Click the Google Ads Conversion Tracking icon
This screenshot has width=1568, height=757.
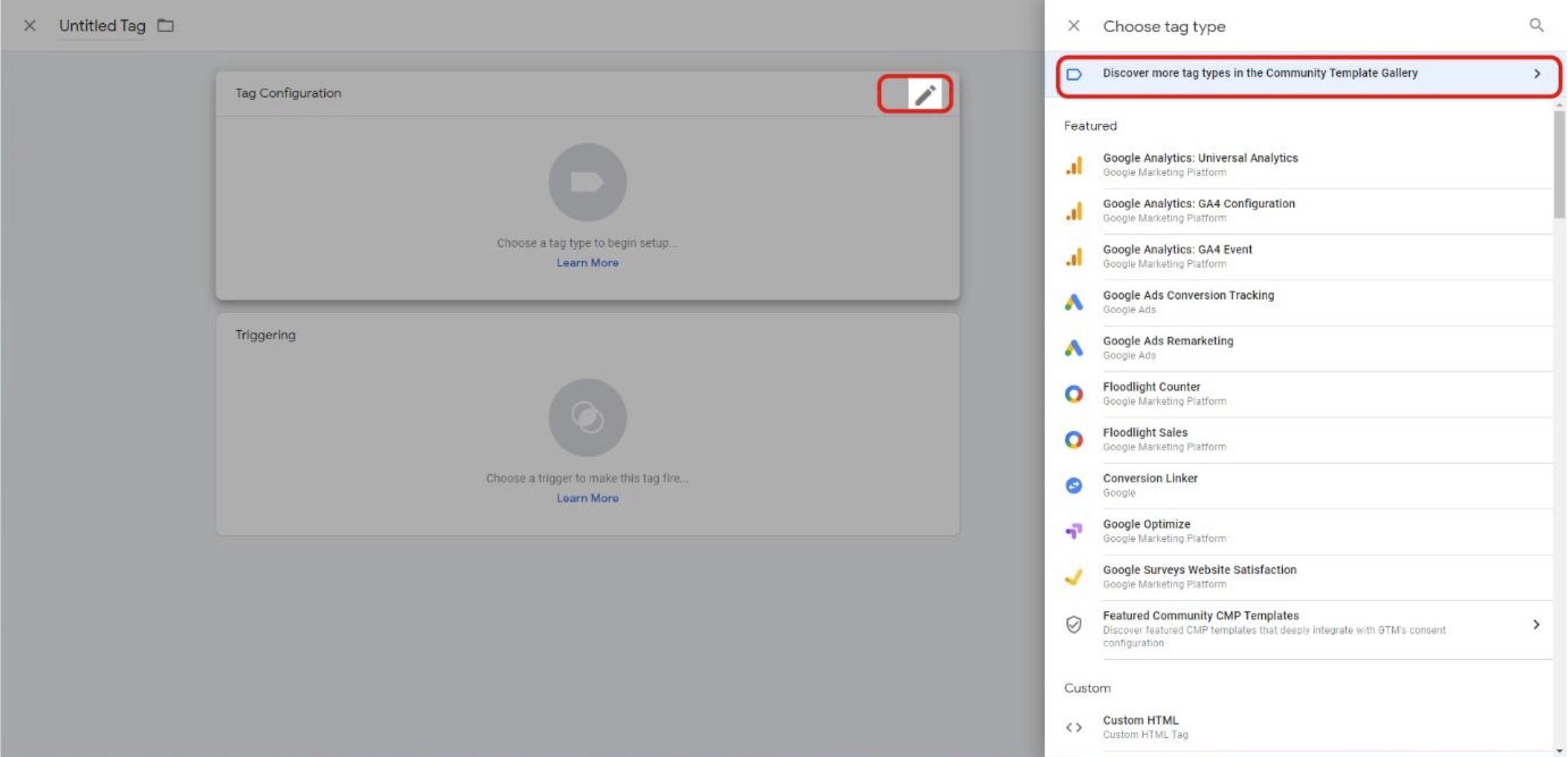point(1075,301)
